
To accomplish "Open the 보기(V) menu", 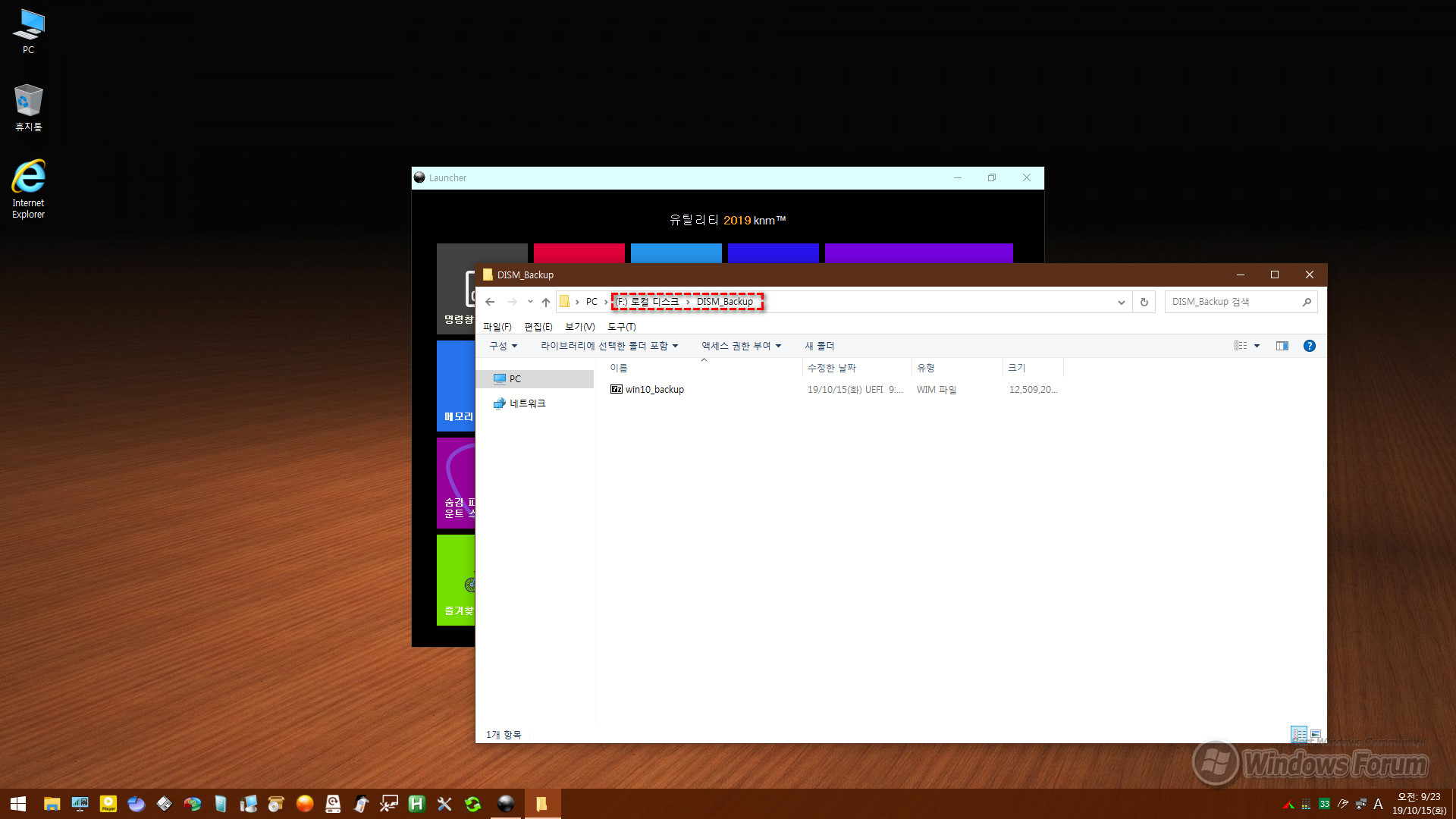I will pos(580,327).
